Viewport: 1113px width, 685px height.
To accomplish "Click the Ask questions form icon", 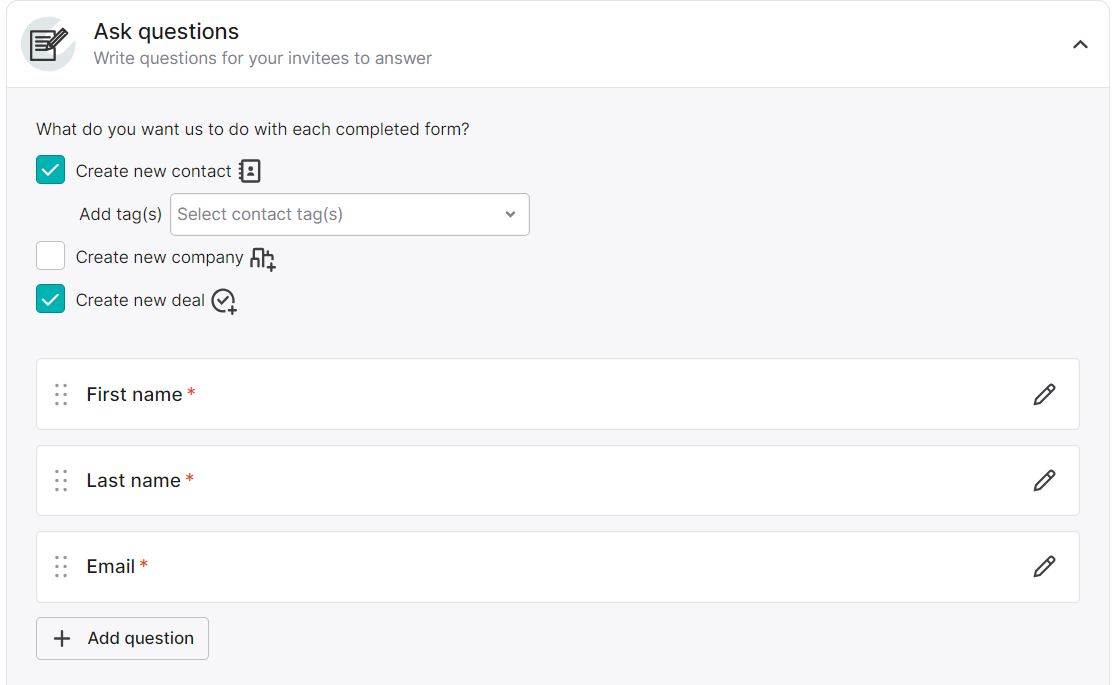I will point(48,44).
